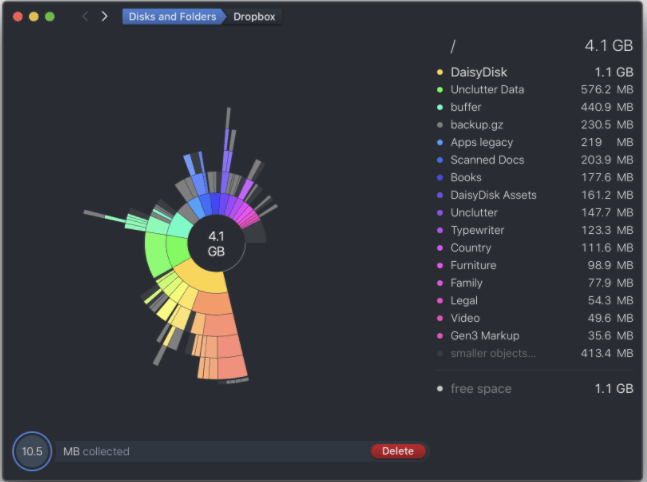Open the Disks and Folders breadcrumb
Image resolution: width=647 pixels, height=482 pixels.
pyautogui.click(x=172, y=17)
